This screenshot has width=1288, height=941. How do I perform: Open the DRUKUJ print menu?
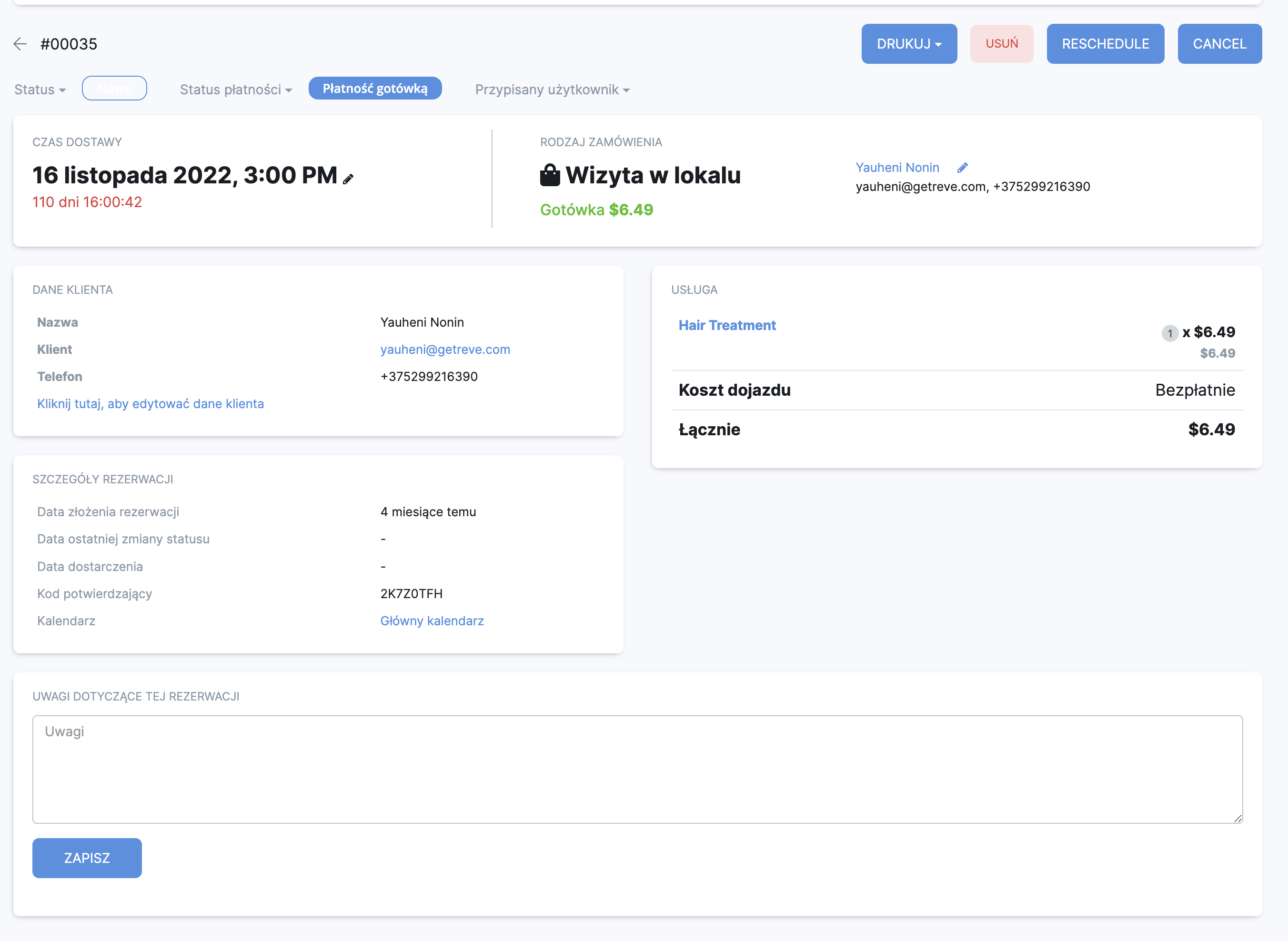tap(909, 44)
